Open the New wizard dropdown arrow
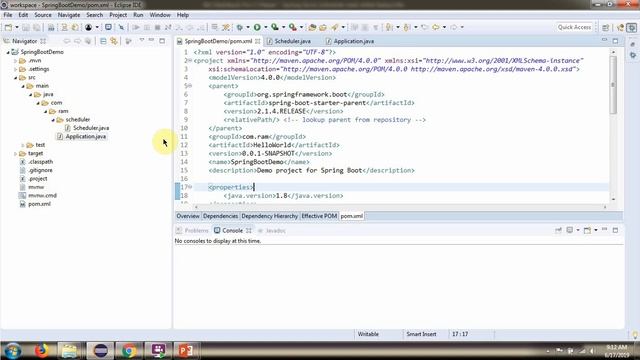640x360 pixels. click(17, 27)
